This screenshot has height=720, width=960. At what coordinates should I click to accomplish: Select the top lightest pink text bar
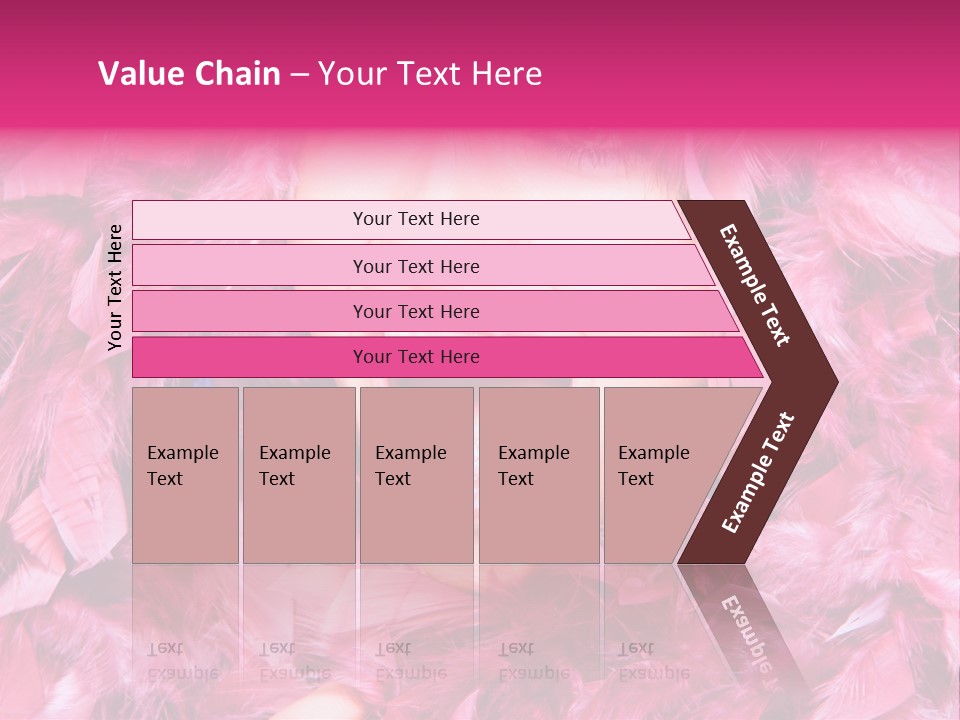tap(415, 219)
